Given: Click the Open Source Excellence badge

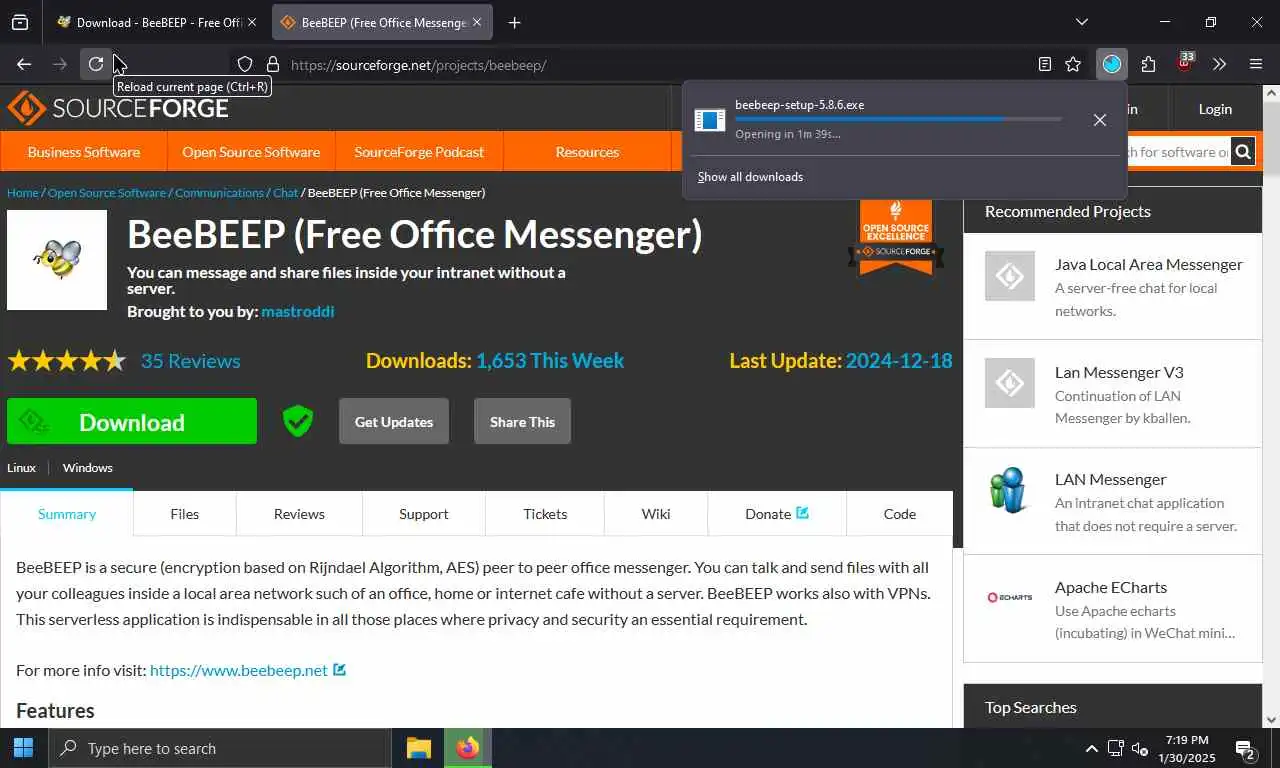Looking at the screenshot, I should click(x=896, y=237).
